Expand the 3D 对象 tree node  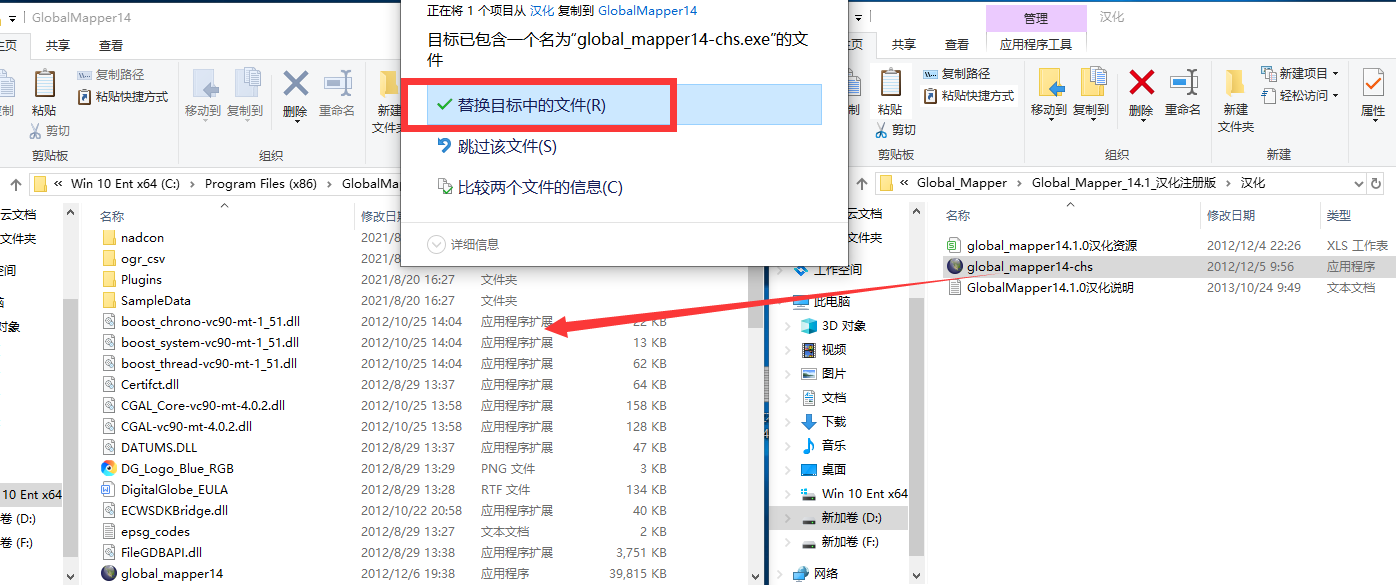point(789,326)
